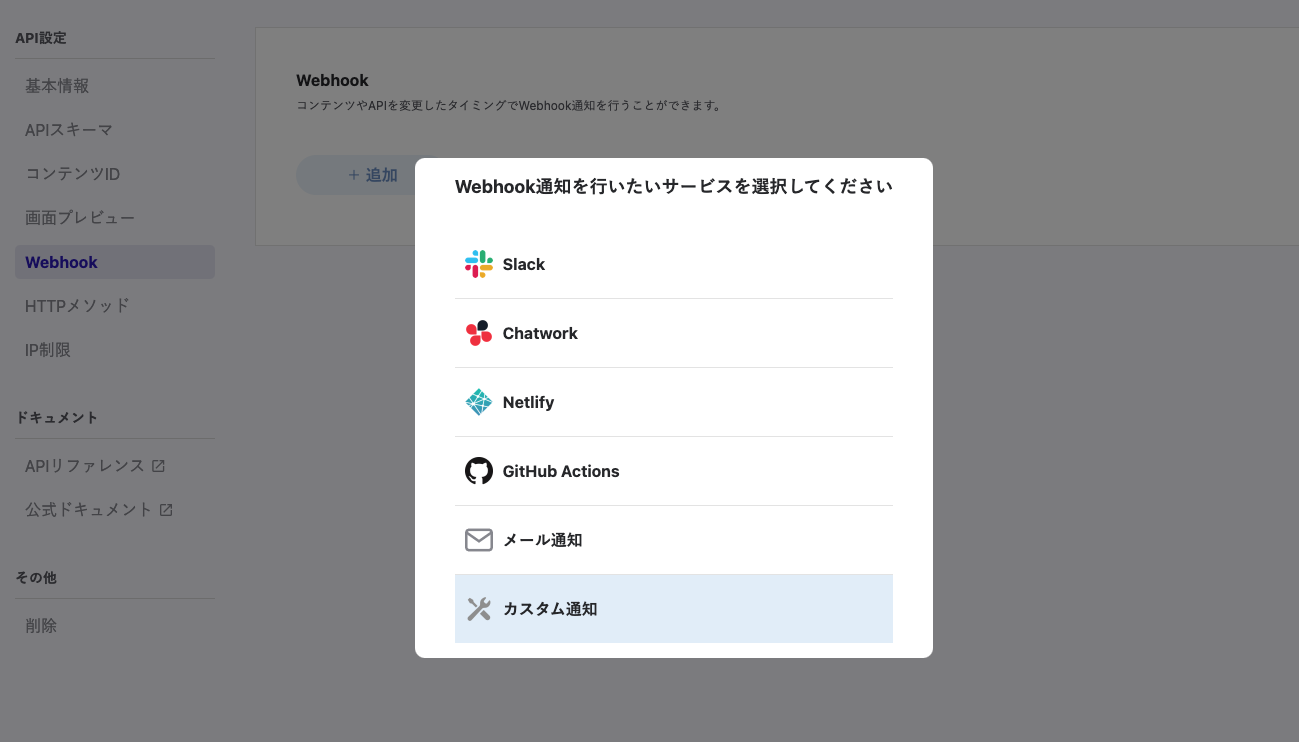
Task: Go to コンテンツID settings
Action: tap(115, 174)
